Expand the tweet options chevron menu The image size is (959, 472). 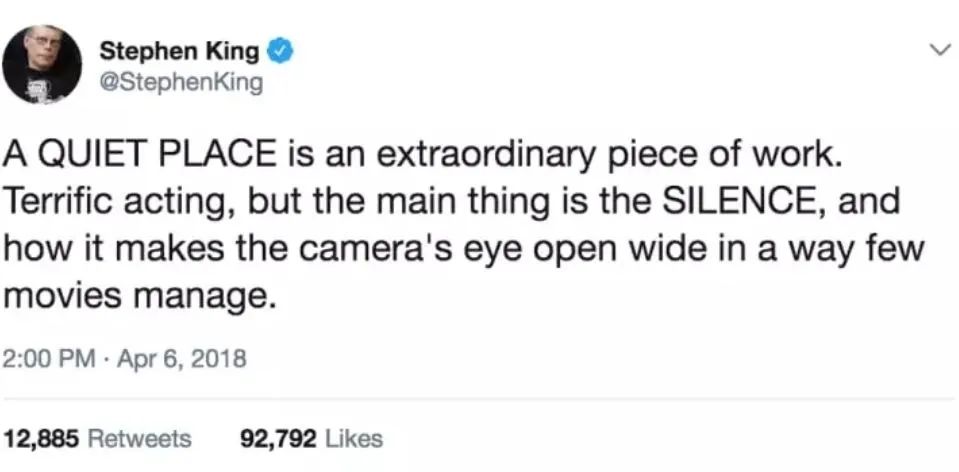pos(937,49)
